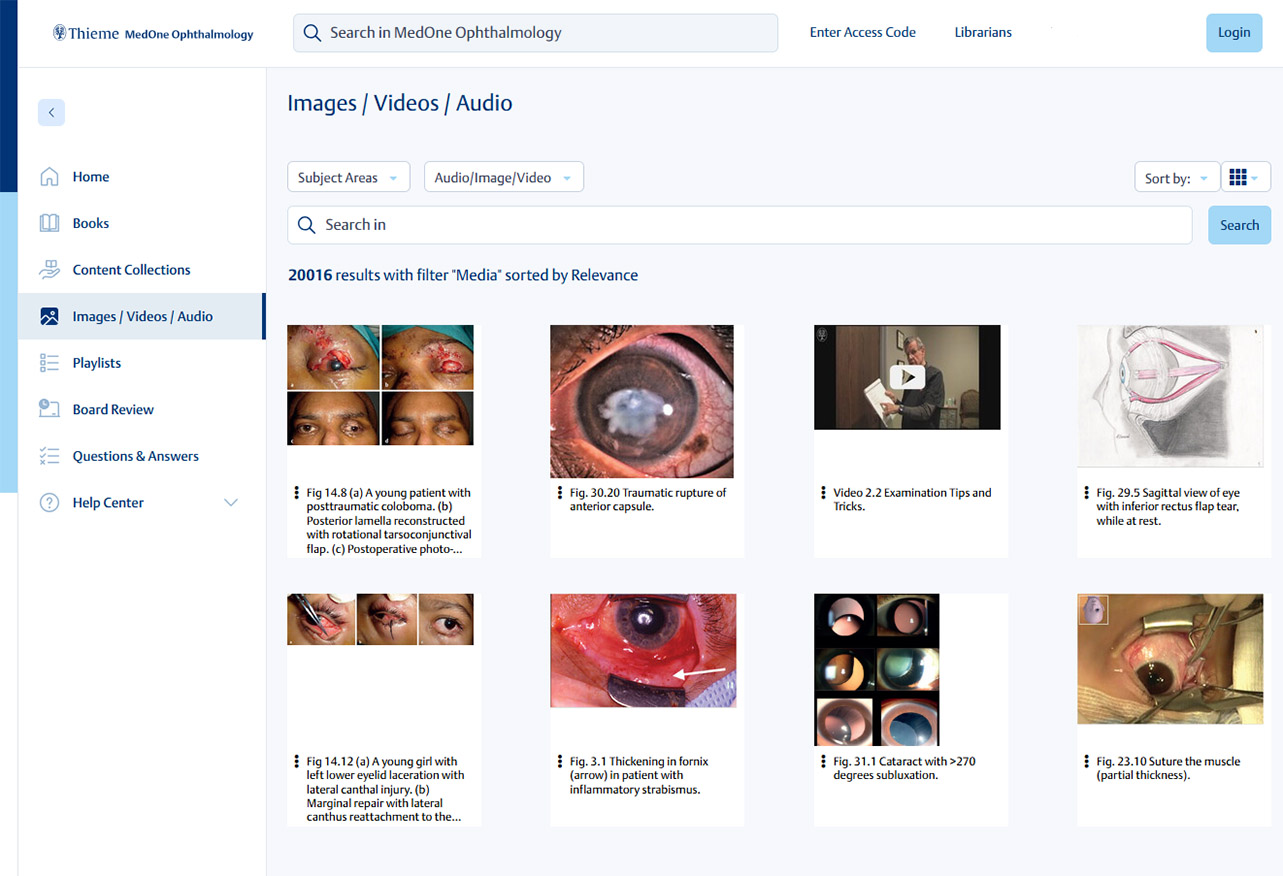Open Enter Access Code link
This screenshot has height=876, width=1283.
[x=862, y=32]
